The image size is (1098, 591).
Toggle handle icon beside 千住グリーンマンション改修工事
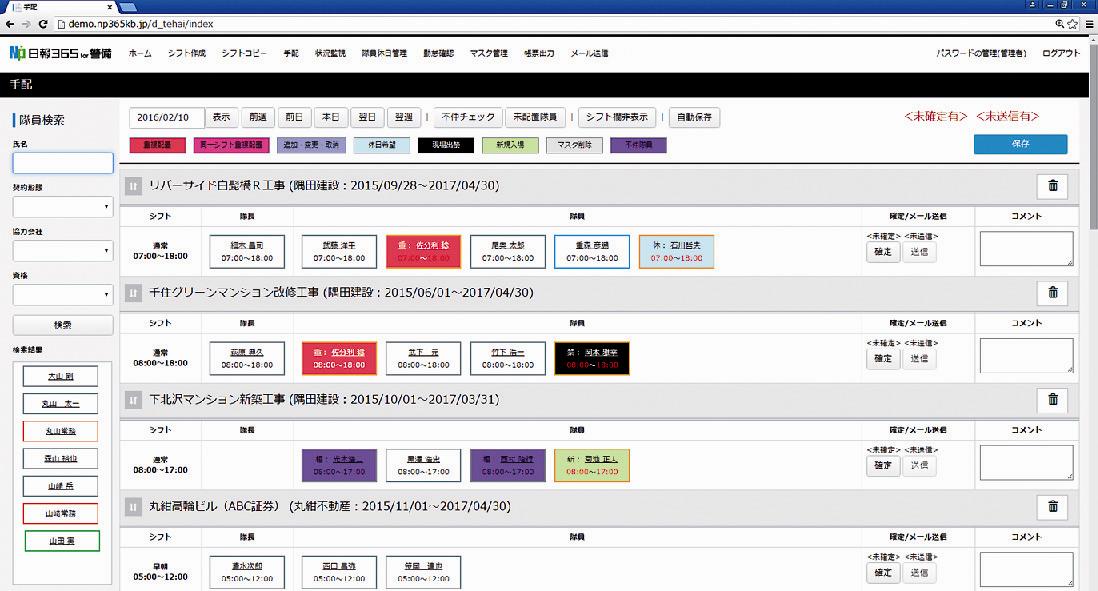[x=132, y=293]
